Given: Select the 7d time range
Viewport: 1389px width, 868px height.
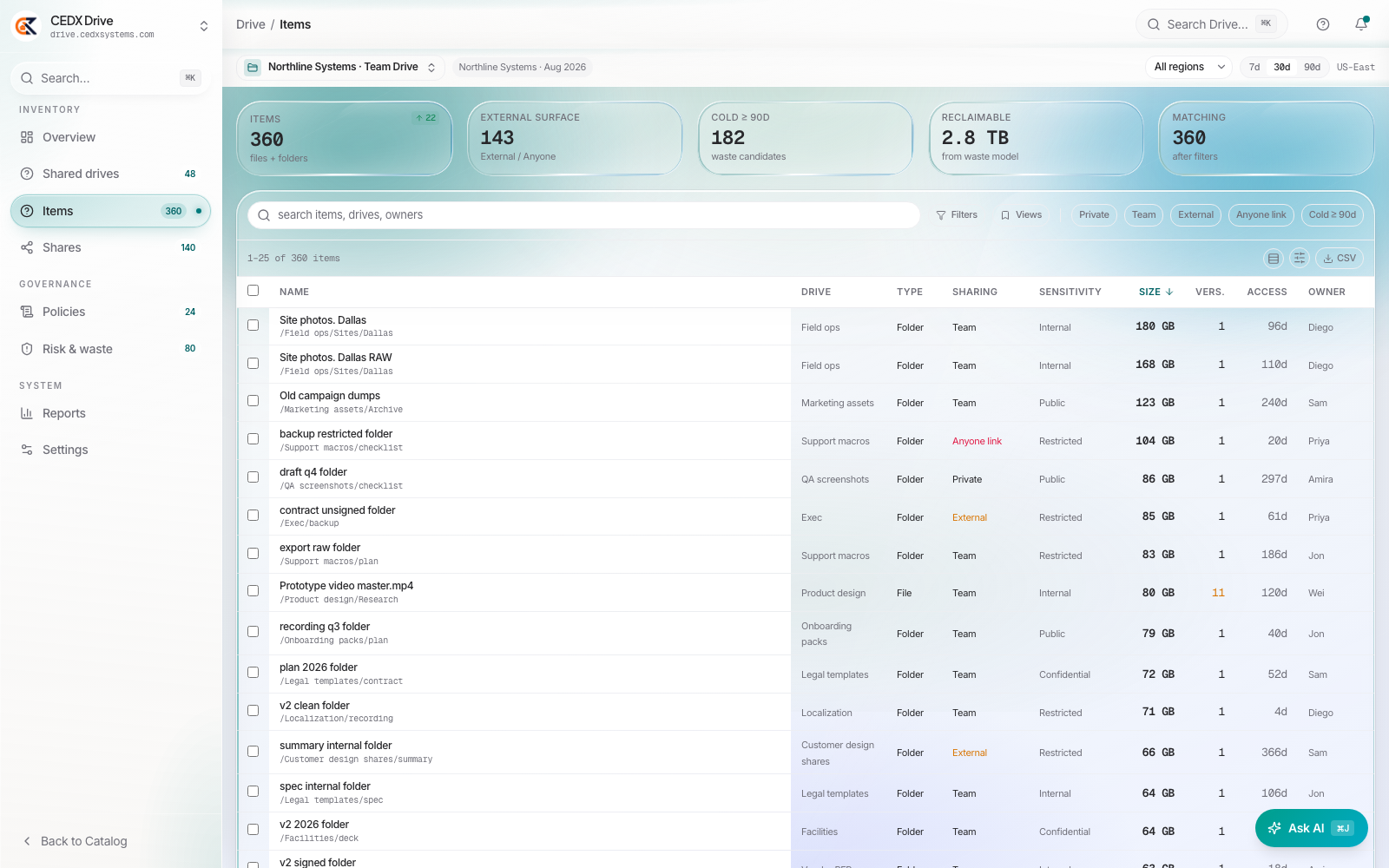Looking at the screenshot, I should pyautogui.click(x=1254, y=67).
